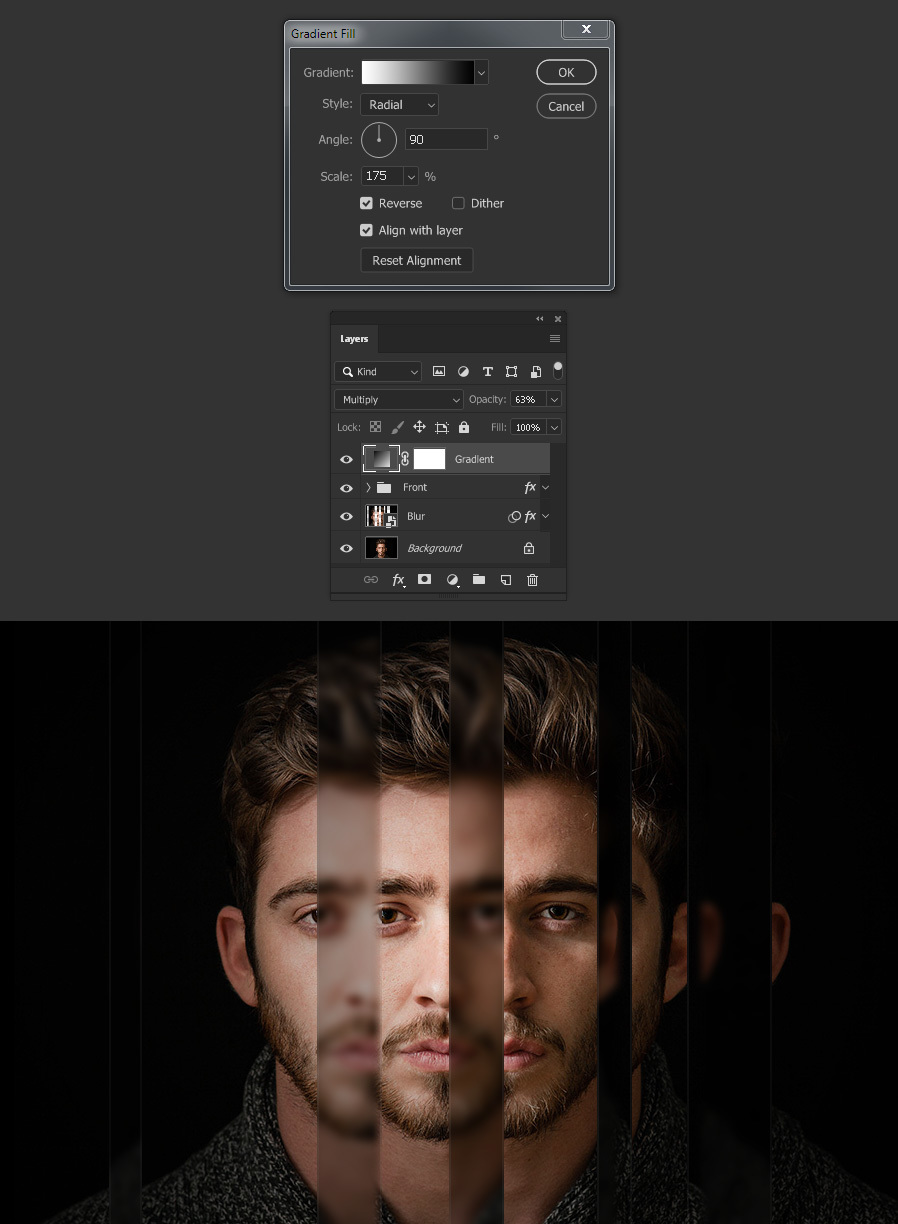Screen dimensions: 898x1224
Task: Select the Gradient layer name
Action: pos(474,459)
